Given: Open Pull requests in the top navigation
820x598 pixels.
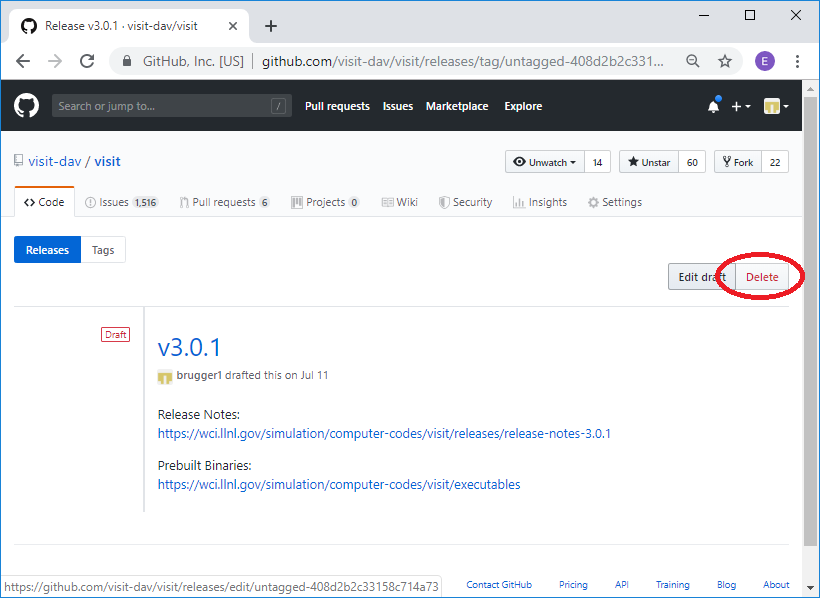Looking at the screenshot, I should [337, 106].
